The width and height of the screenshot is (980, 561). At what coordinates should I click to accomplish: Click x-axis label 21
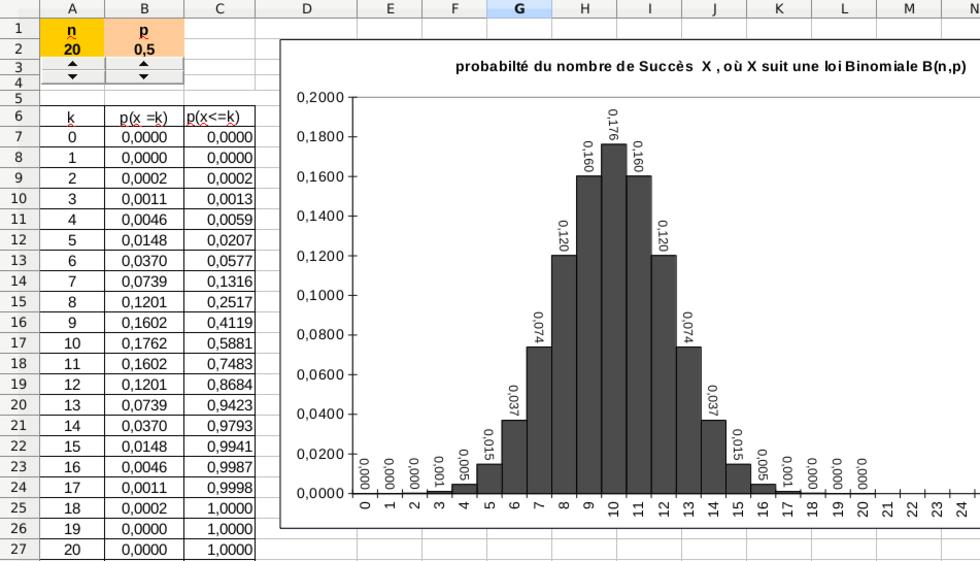point(888,509)
